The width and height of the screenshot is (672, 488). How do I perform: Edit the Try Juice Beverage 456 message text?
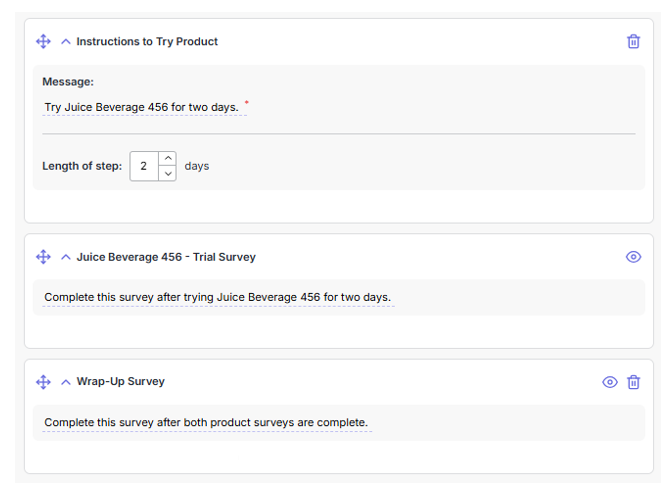(141, 107)
